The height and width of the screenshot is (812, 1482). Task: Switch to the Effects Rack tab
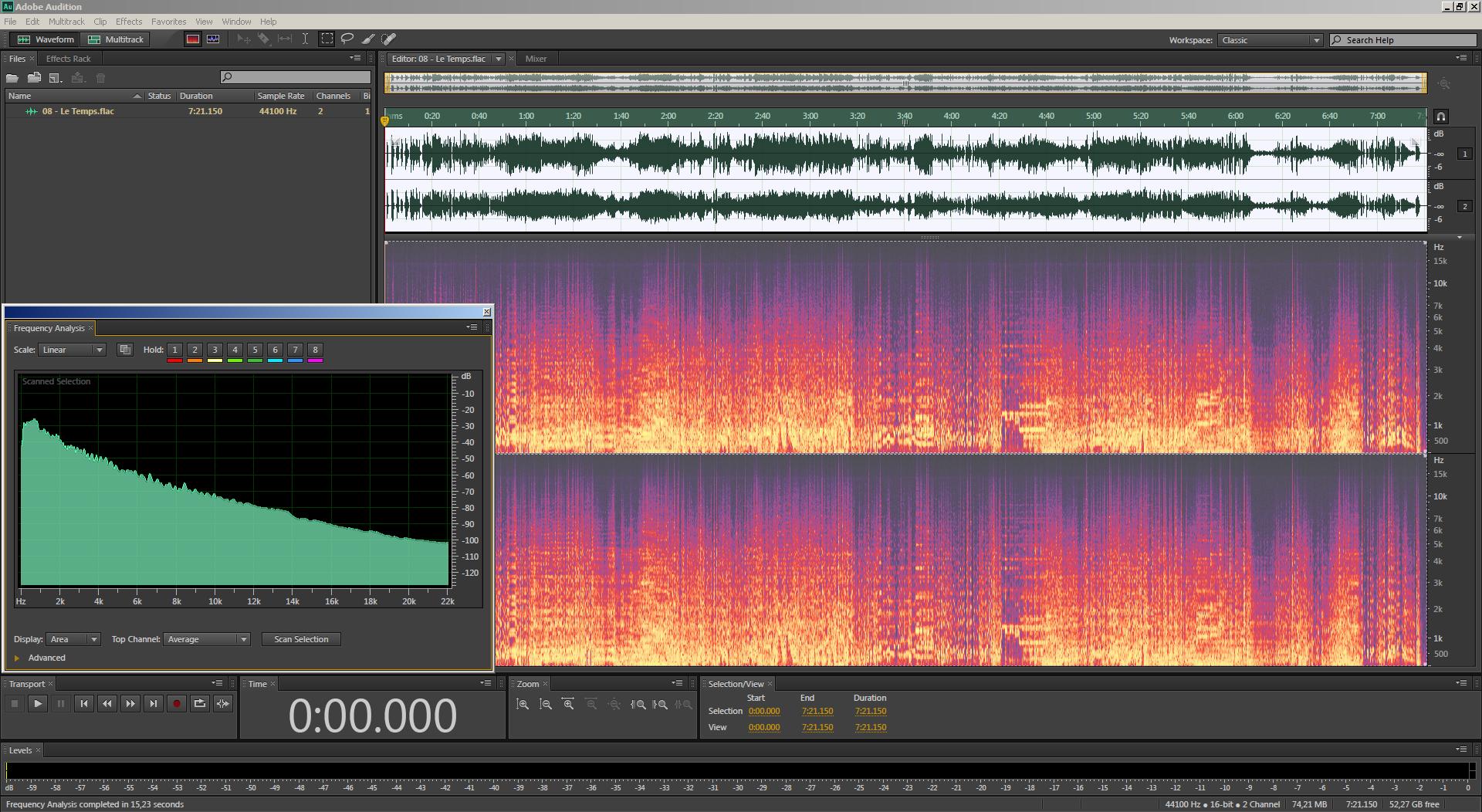click(x=68, y=59)
